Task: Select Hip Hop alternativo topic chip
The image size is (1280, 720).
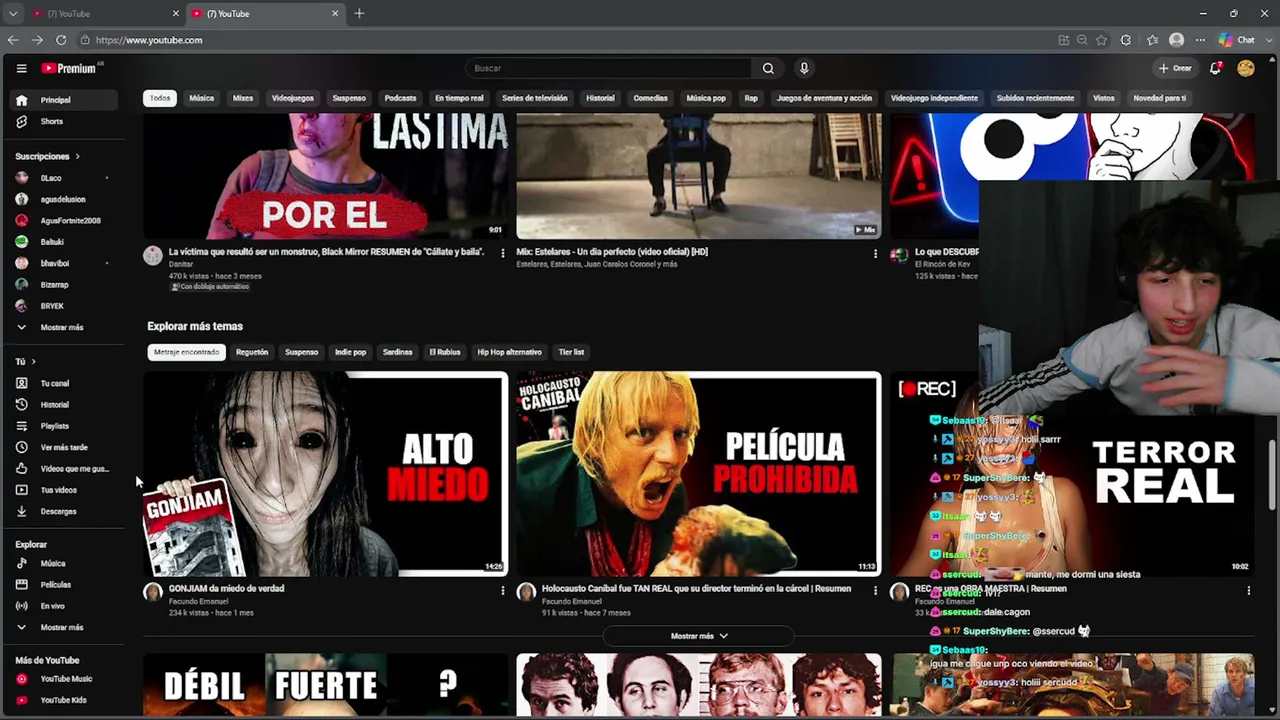Action: pyautogui.click(x=509, y=352)
